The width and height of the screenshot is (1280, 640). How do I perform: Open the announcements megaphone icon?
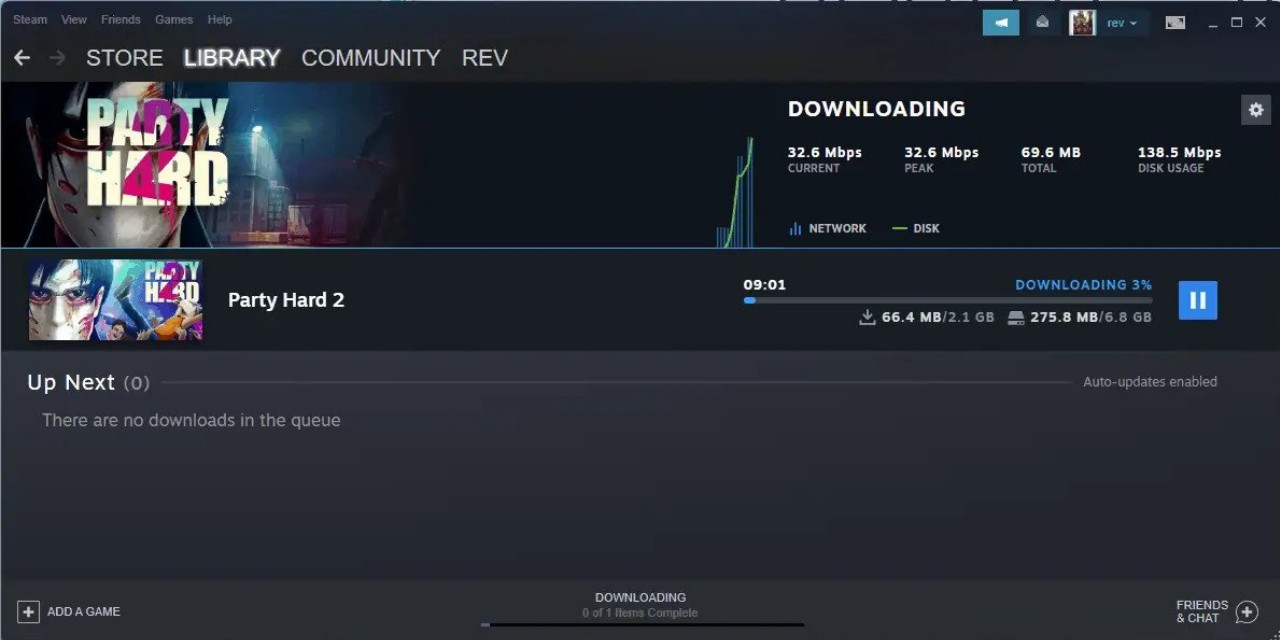[x=1001, y=22]
